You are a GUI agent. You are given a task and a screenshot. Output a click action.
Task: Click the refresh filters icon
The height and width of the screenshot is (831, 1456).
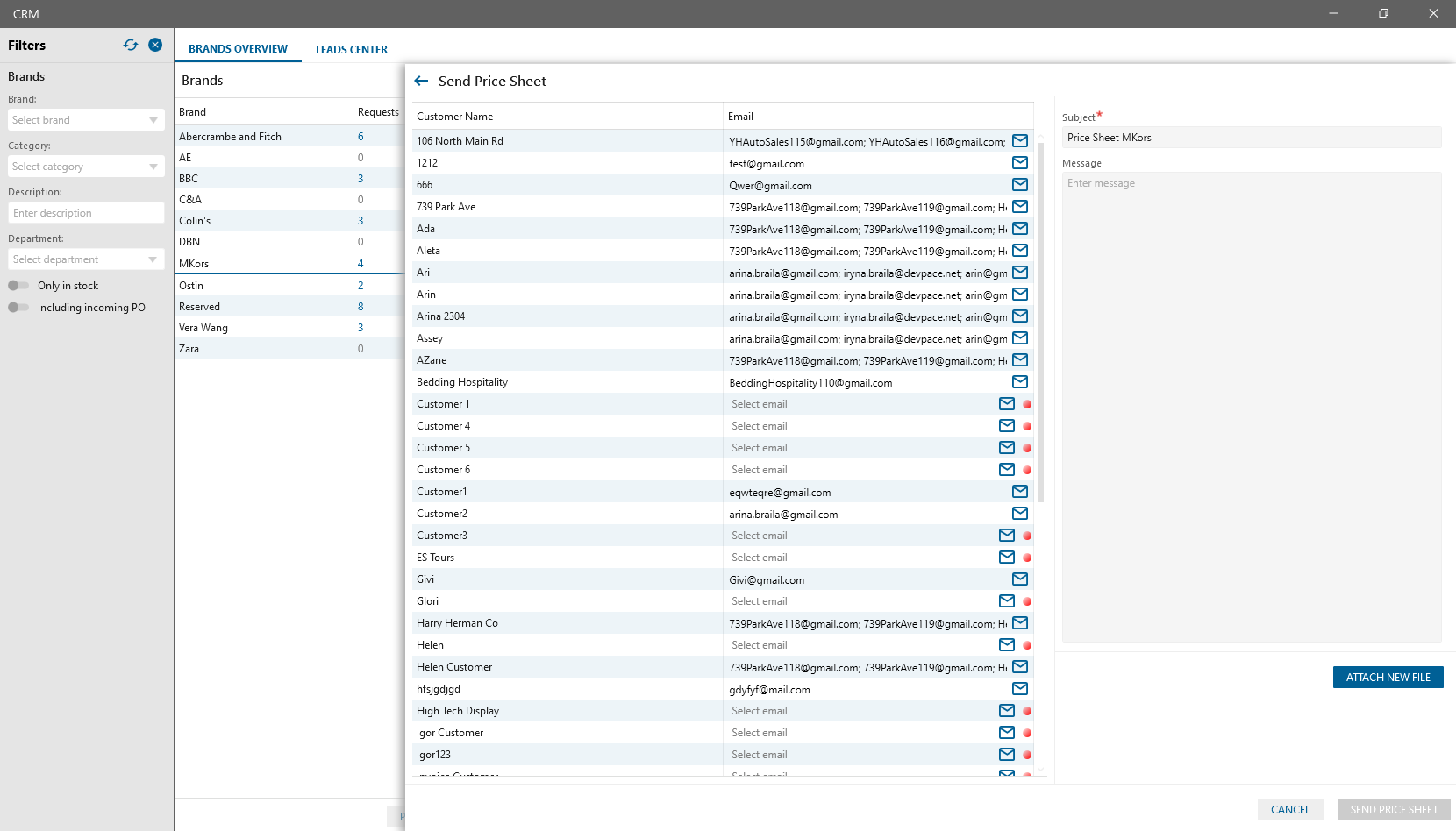[x=131, y=45]
